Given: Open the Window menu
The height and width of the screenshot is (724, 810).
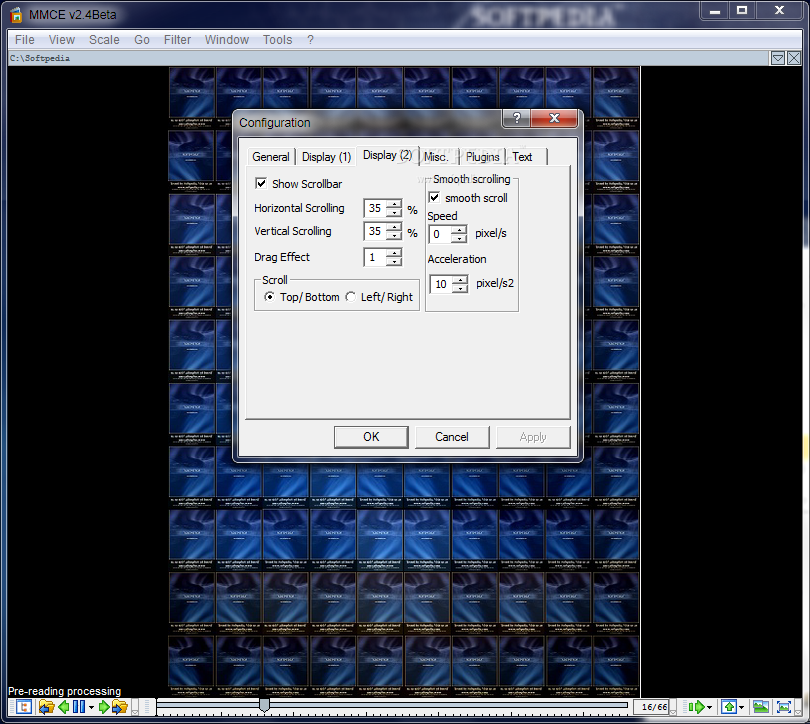Looking at the screenshot, I should (226, 40).
